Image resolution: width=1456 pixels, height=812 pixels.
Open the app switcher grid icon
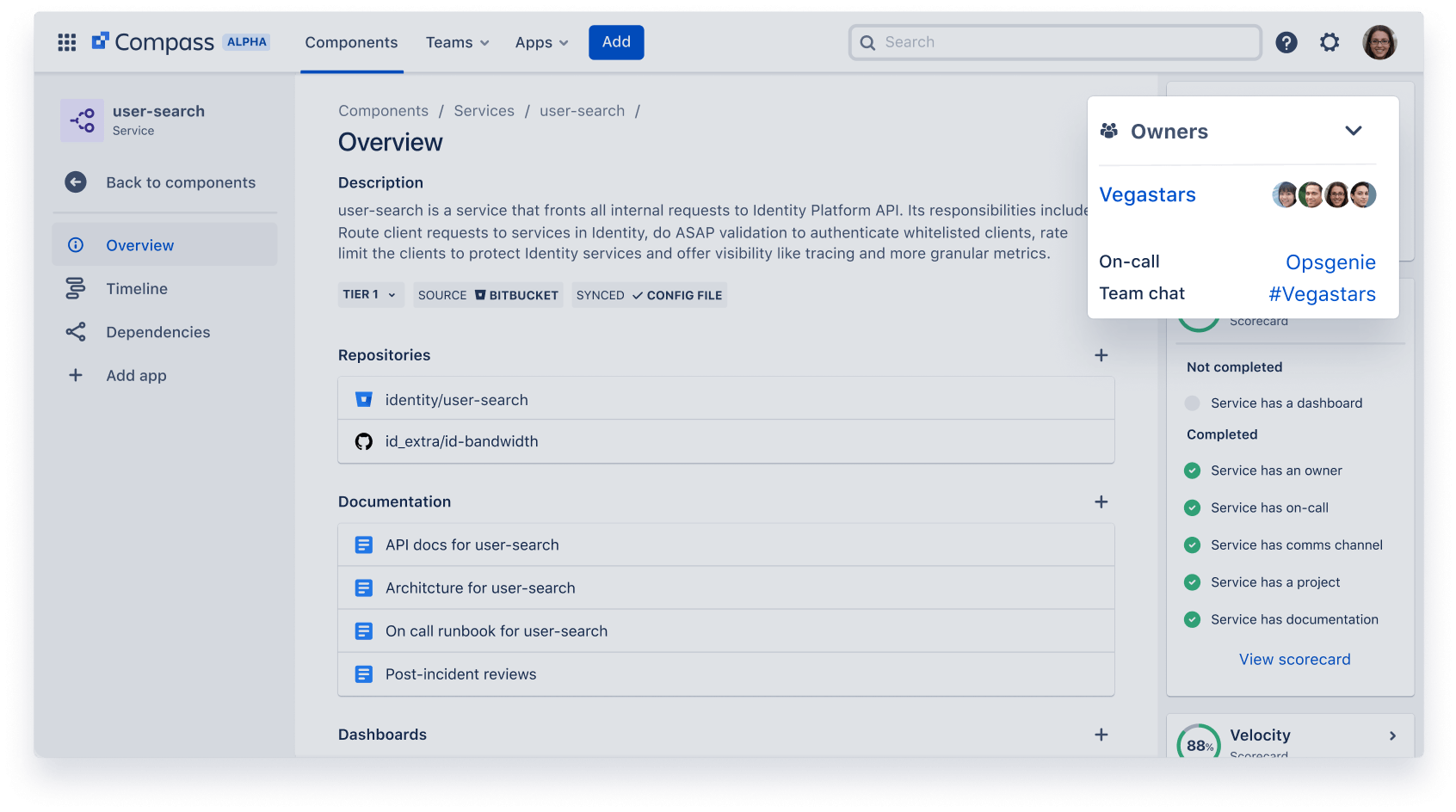point(67,42)
